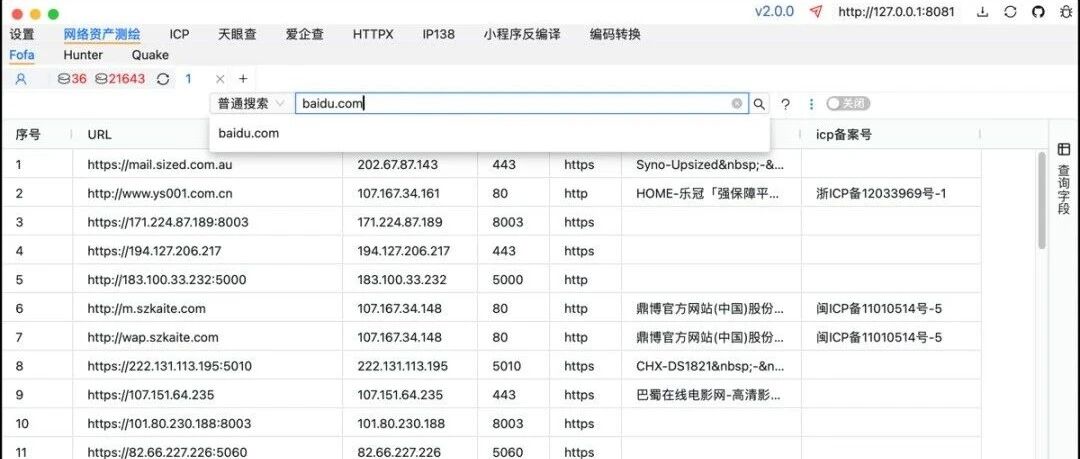Click URL https://107.151.64.235

pos(150,395)
